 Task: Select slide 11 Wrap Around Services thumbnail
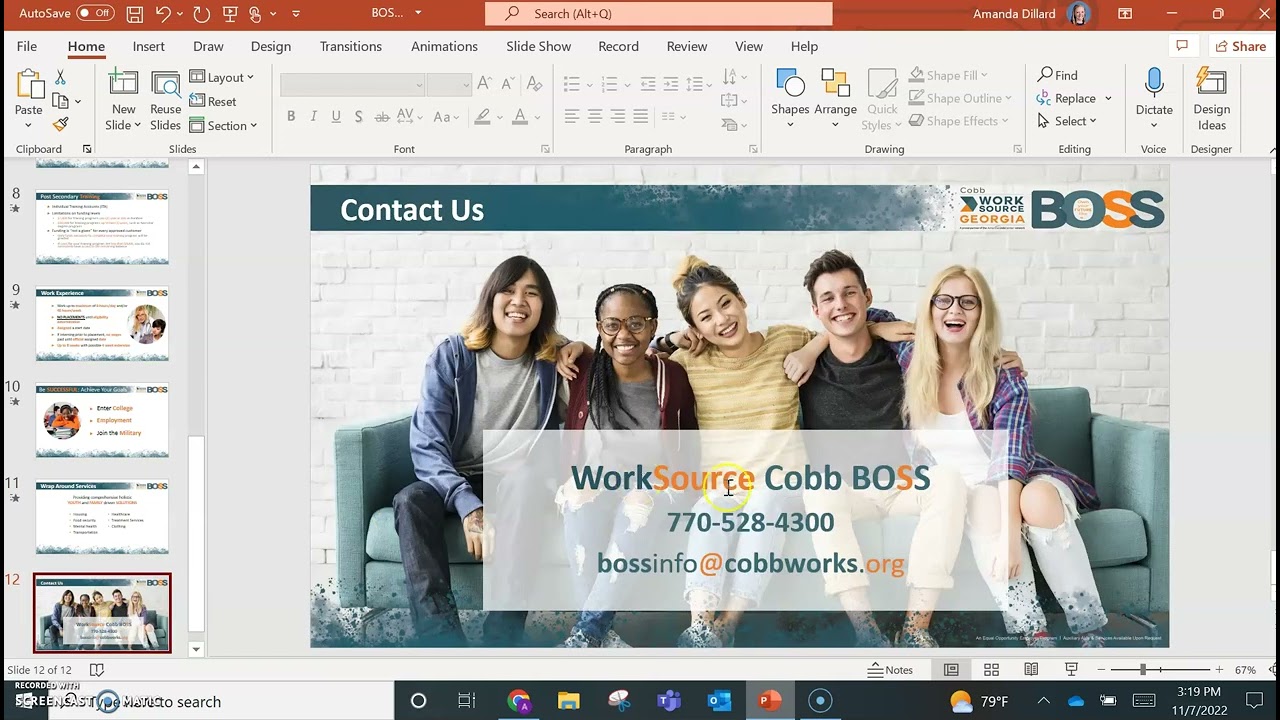(102, 517)
